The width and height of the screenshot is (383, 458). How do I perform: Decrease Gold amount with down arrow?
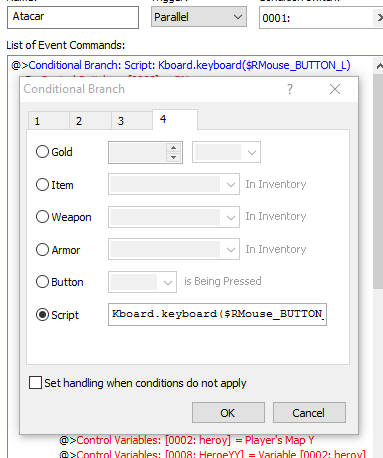coord(173,157)
